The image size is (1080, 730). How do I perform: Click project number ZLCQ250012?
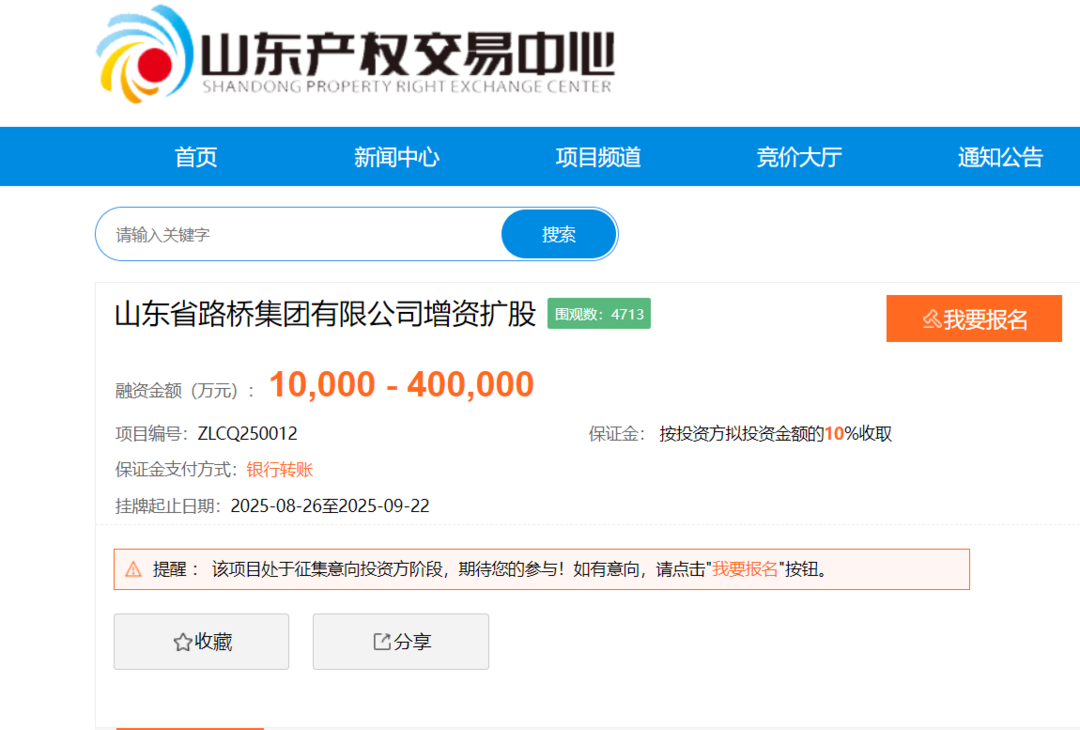click(x=247, y=433)
